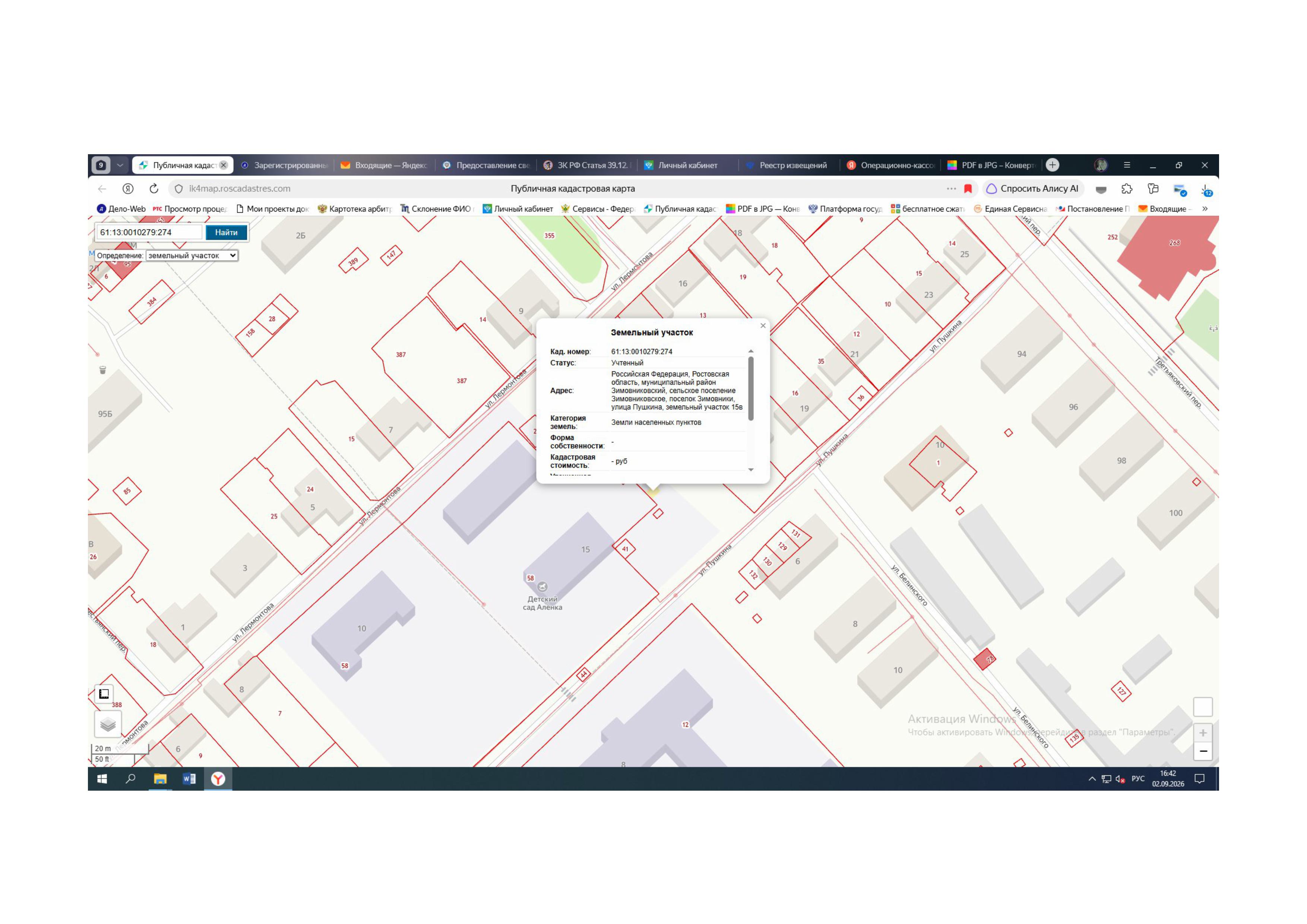Open the Картотека арбитр bookmark
The width and height of the screenshot is (1307, 924).
(355, 209)
